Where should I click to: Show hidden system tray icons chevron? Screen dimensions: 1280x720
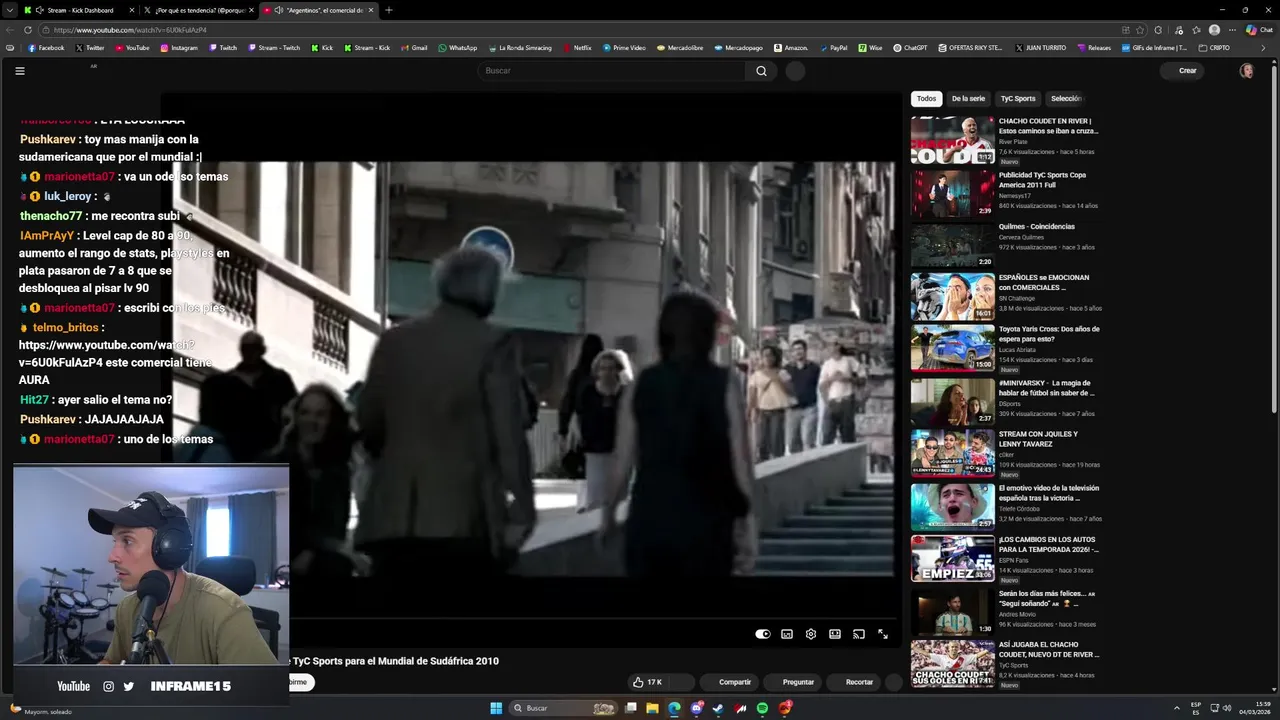coord(1175,708)
